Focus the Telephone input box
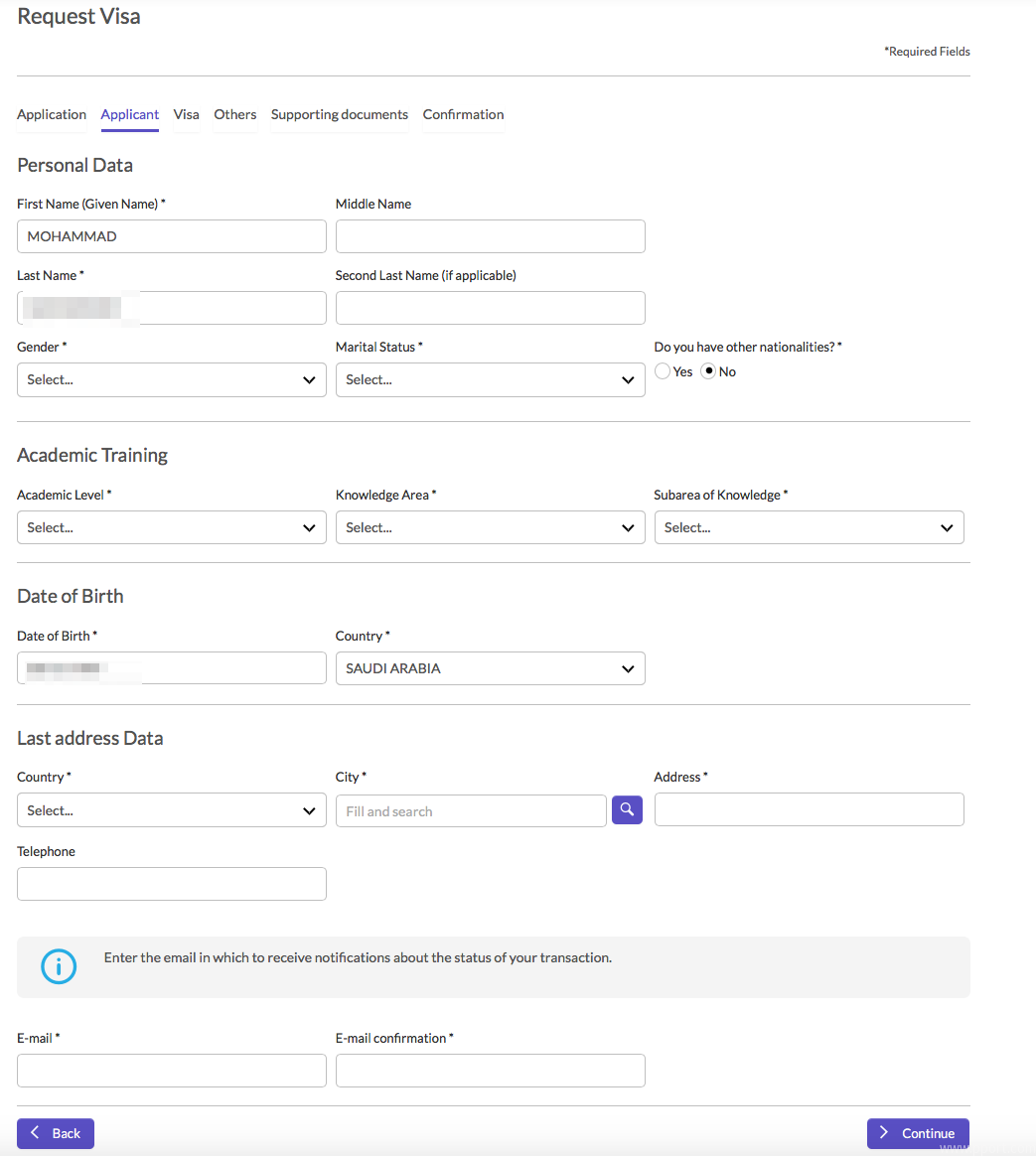Viewport: 1036px width, 1156px height. (x=171, y=884)
